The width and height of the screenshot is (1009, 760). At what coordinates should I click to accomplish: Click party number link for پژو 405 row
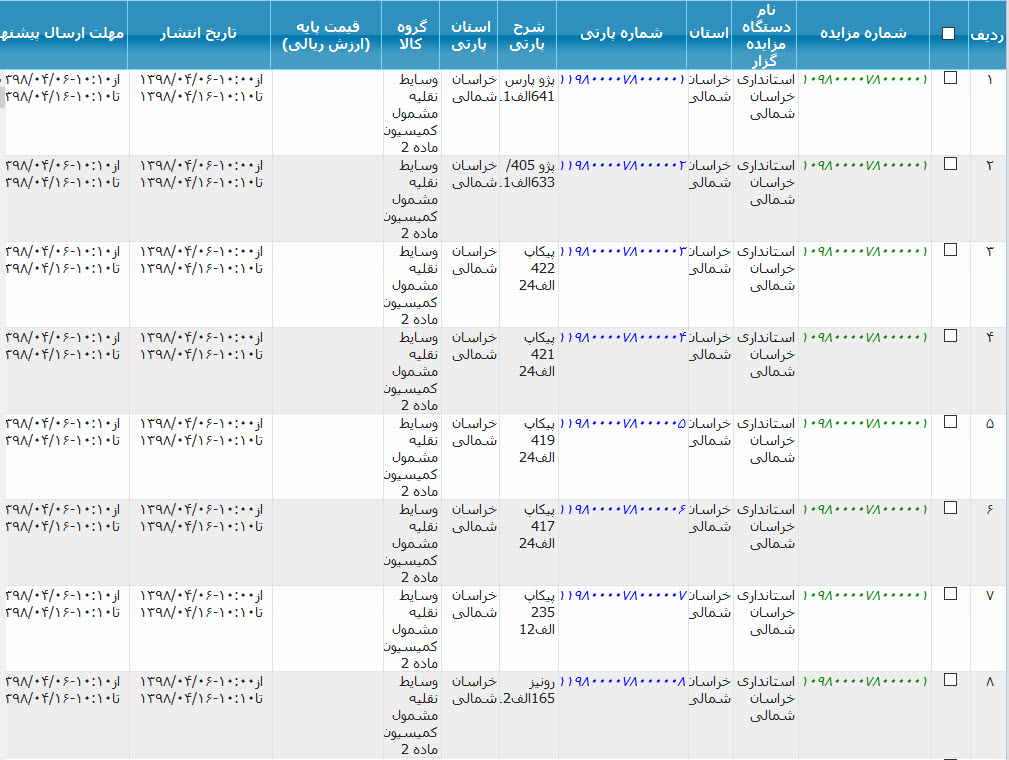(x=622, y=166)
